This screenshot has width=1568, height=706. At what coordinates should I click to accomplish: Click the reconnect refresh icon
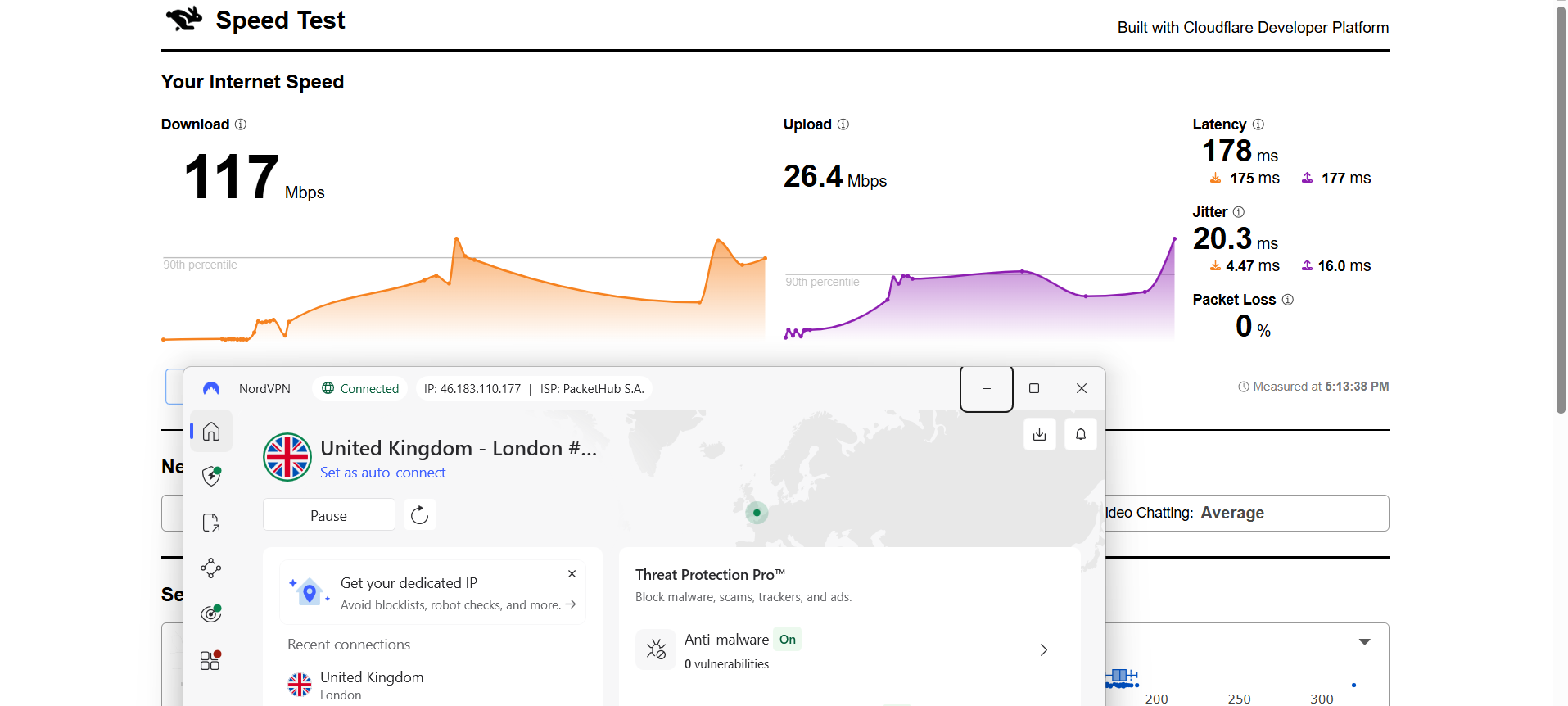click(419, 514)
